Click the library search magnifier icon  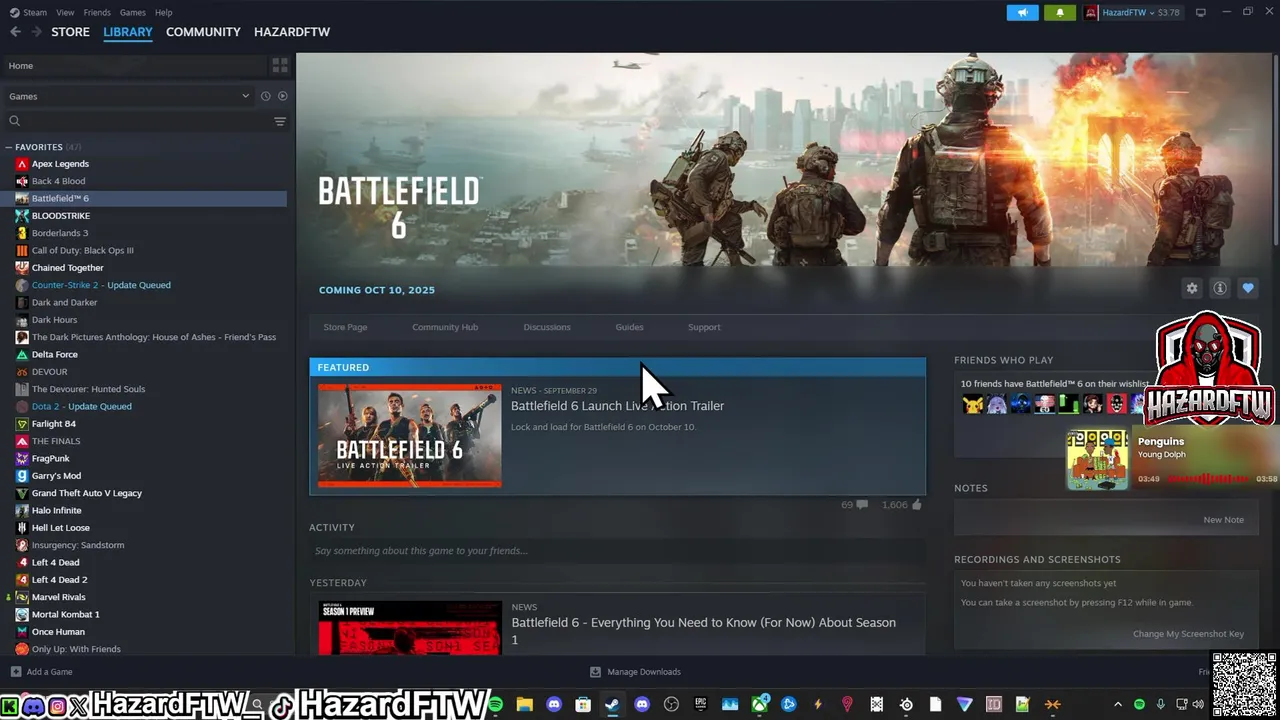[x=14, y=121]
